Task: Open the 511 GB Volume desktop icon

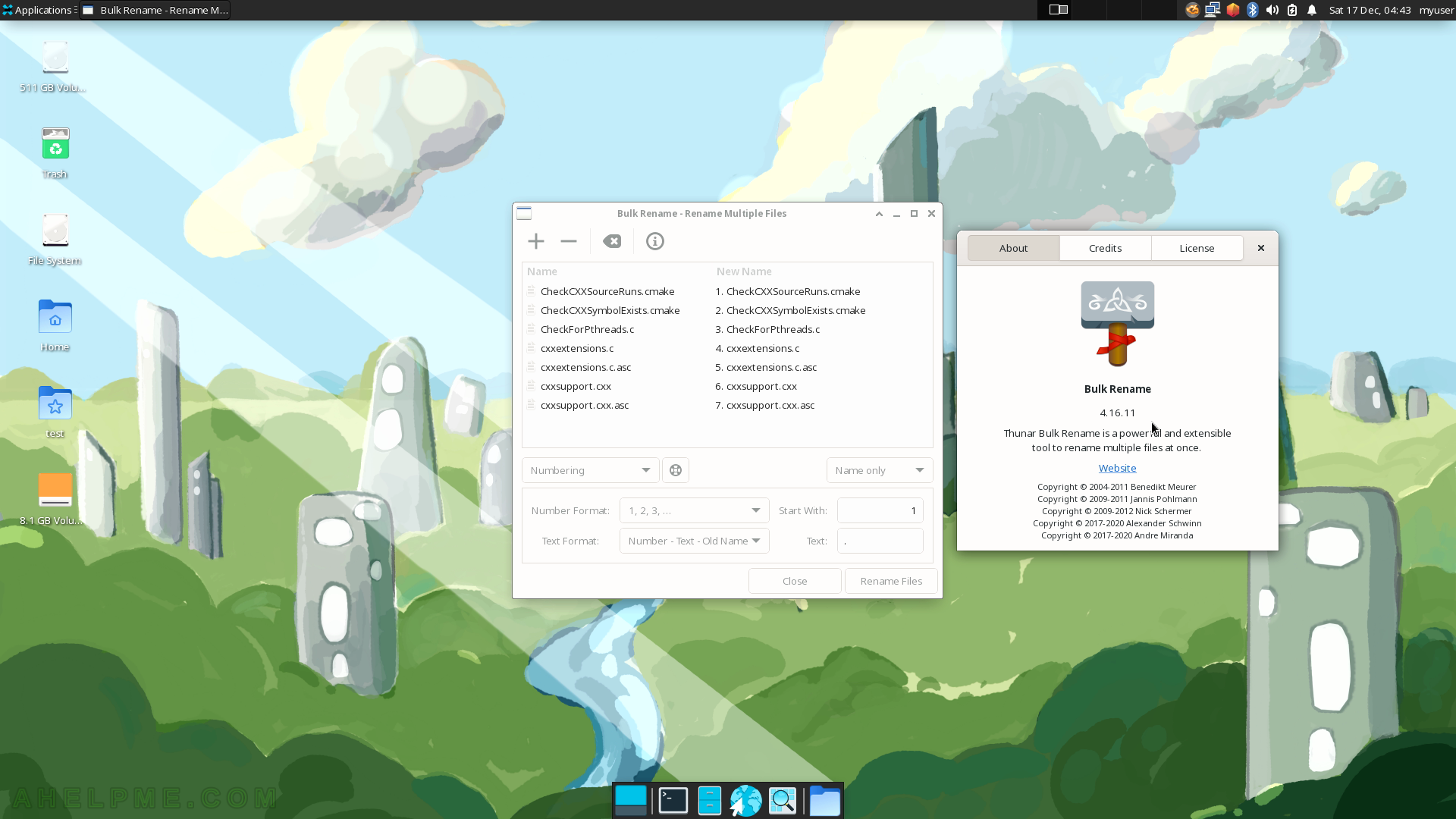Action: coord(53,67)
